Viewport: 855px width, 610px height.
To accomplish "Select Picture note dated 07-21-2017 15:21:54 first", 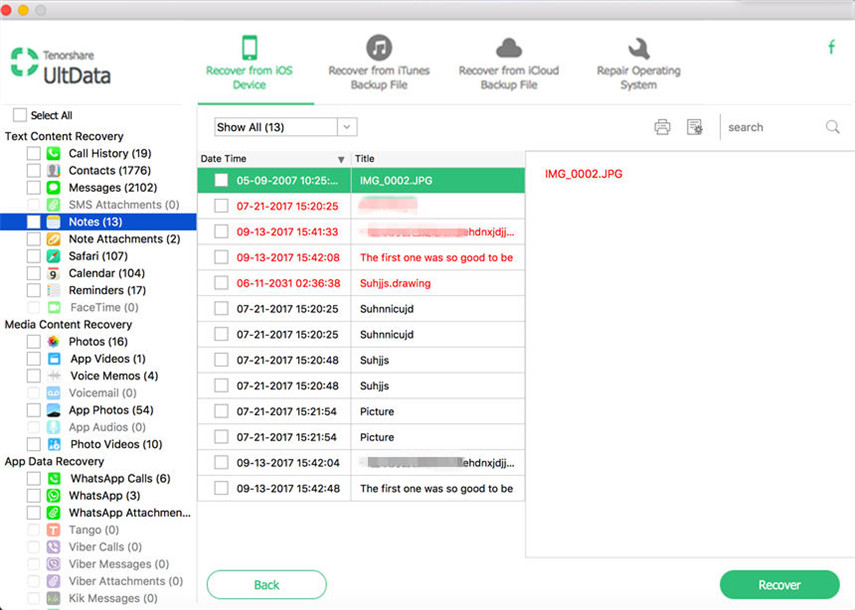I will (x=361, y=412).
